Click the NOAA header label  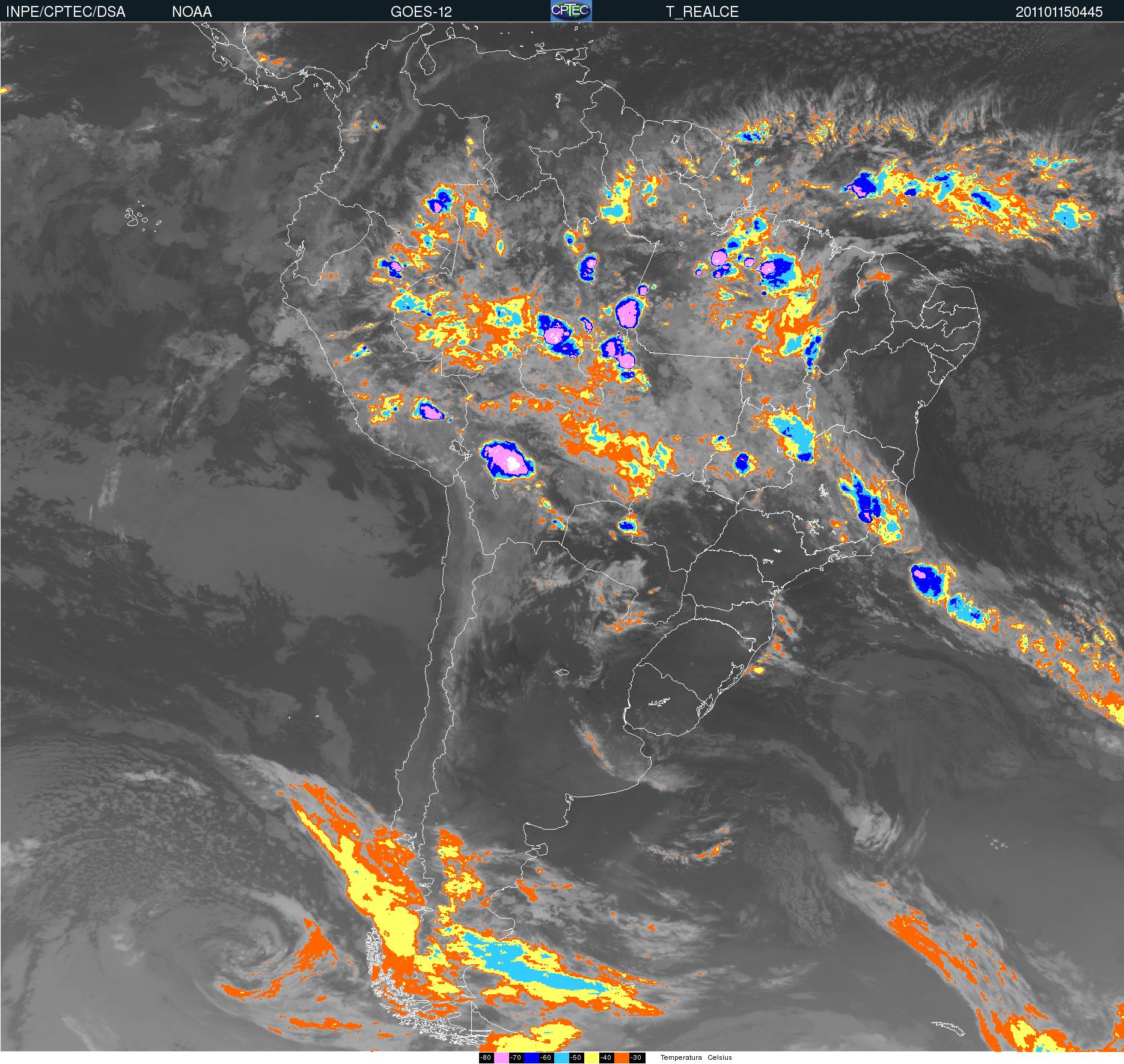coord(192,12)
